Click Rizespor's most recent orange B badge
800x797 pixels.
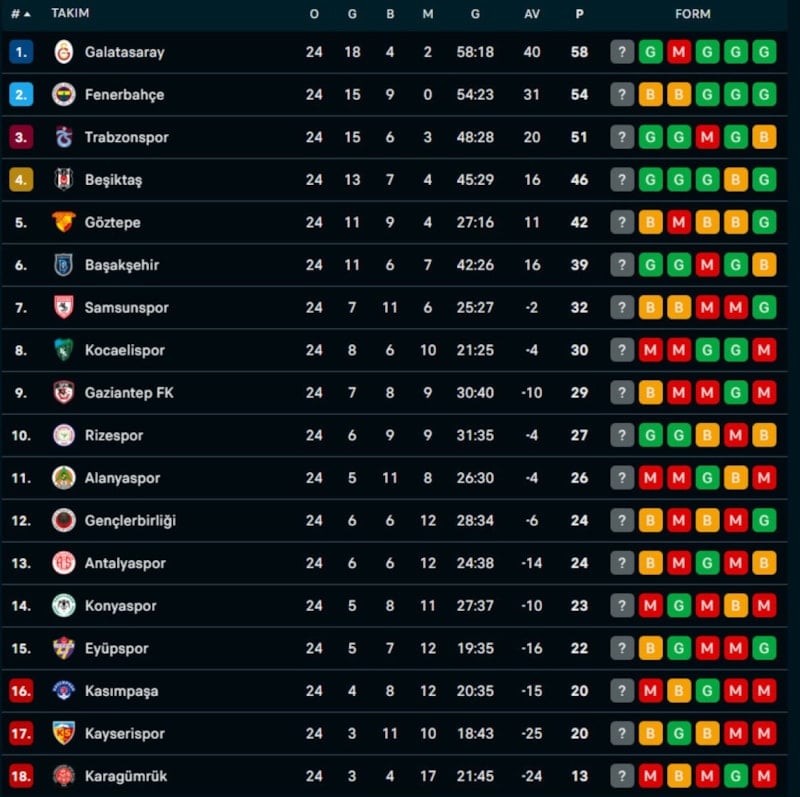tap(765, 435)
